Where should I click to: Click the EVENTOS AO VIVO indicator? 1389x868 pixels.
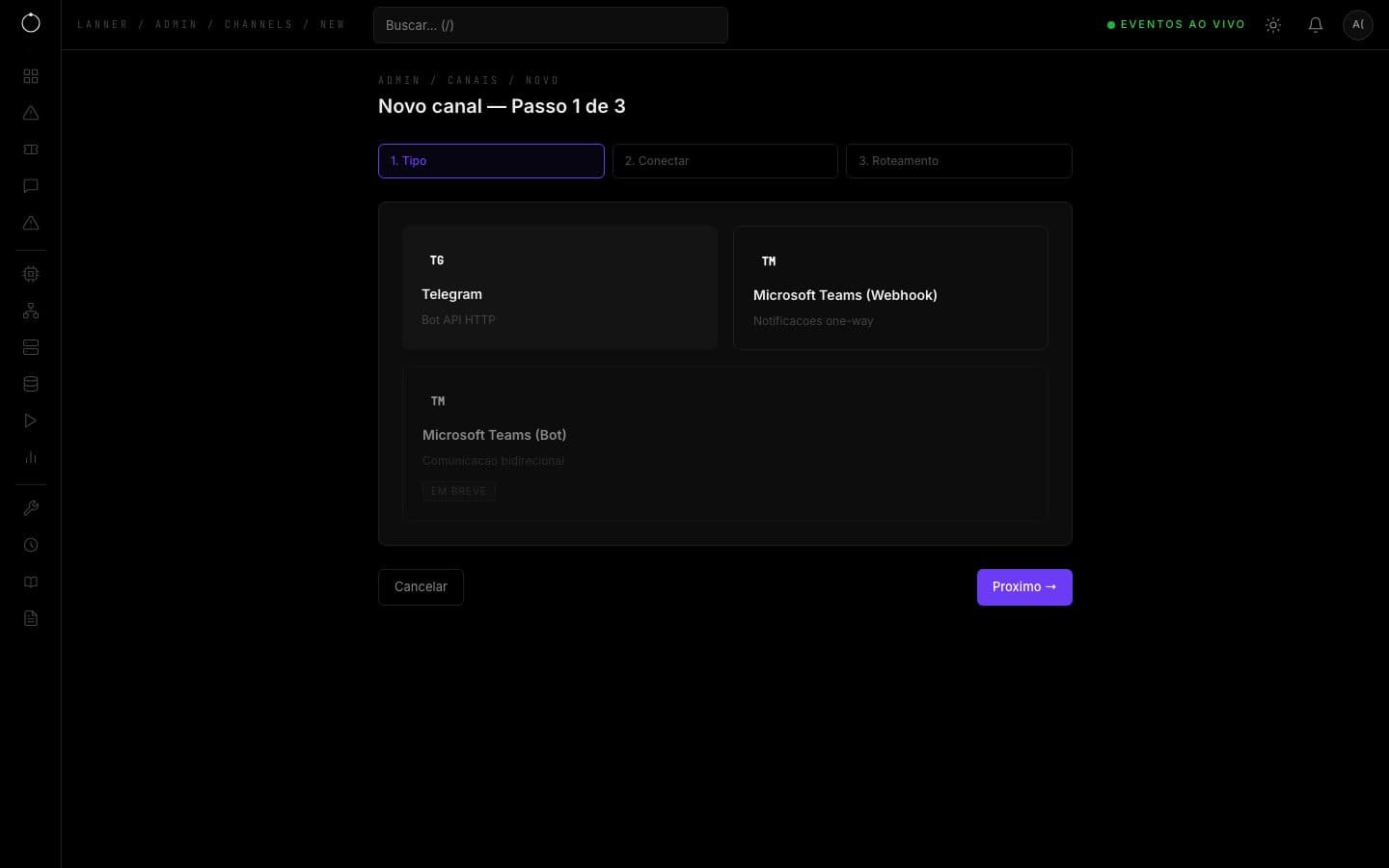point(1176,24)
